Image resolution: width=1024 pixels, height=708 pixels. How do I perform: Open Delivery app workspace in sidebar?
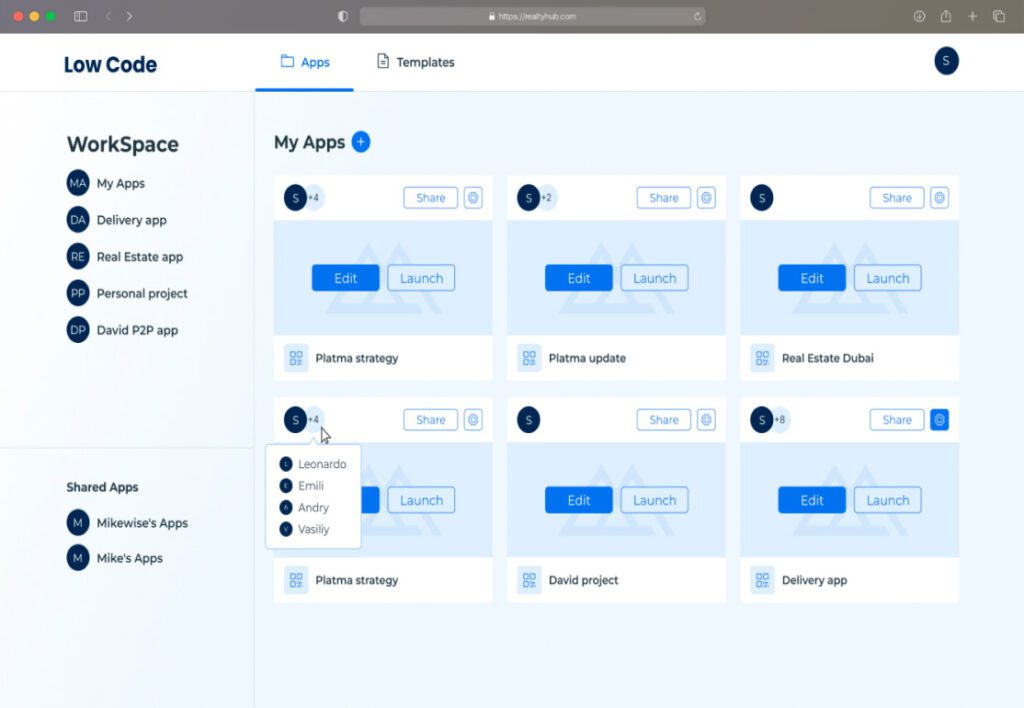tap(131, 220)
